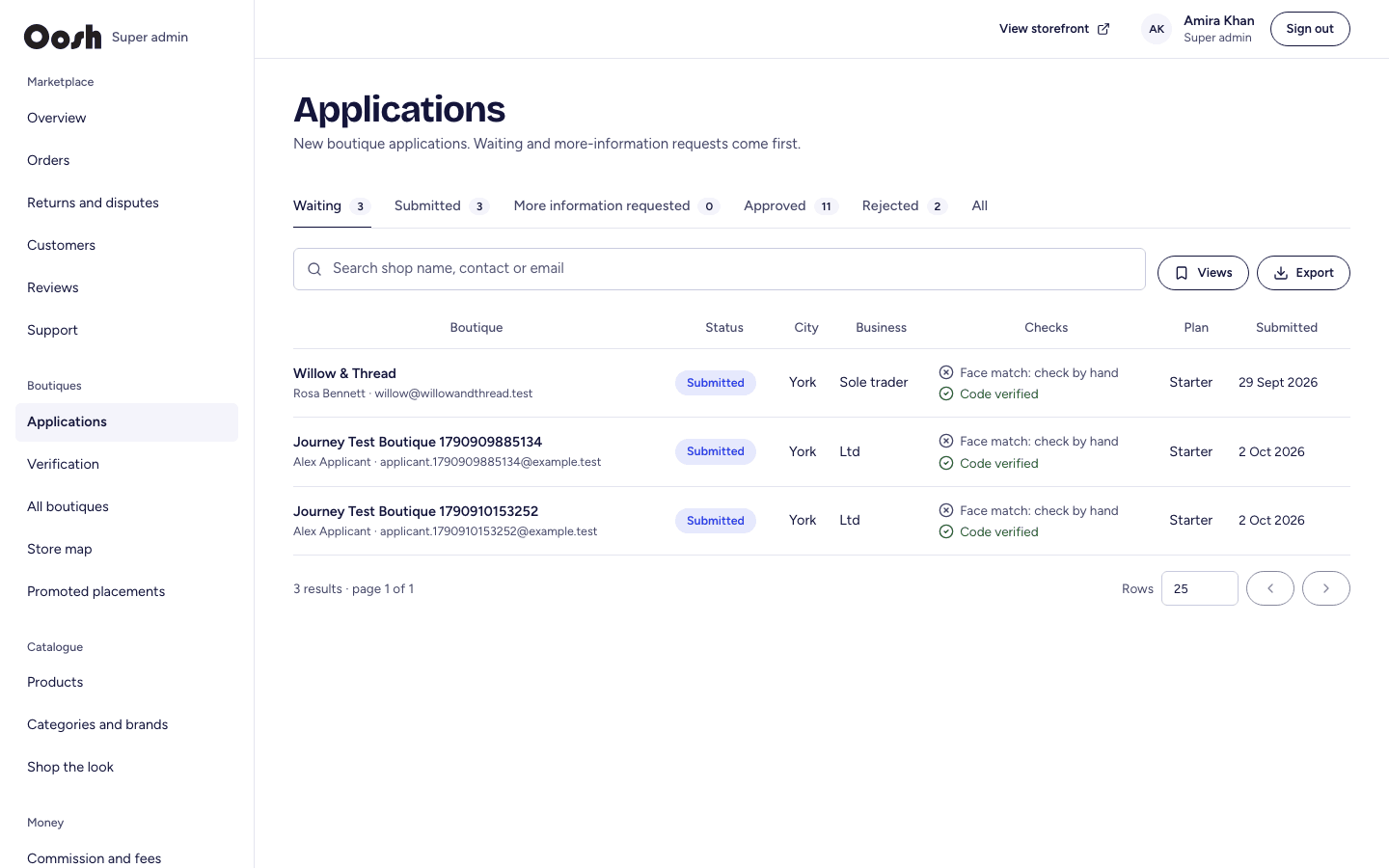Switch to the Waiting tab
This screenshot has height=868, width=1389.
pos(332,205)
